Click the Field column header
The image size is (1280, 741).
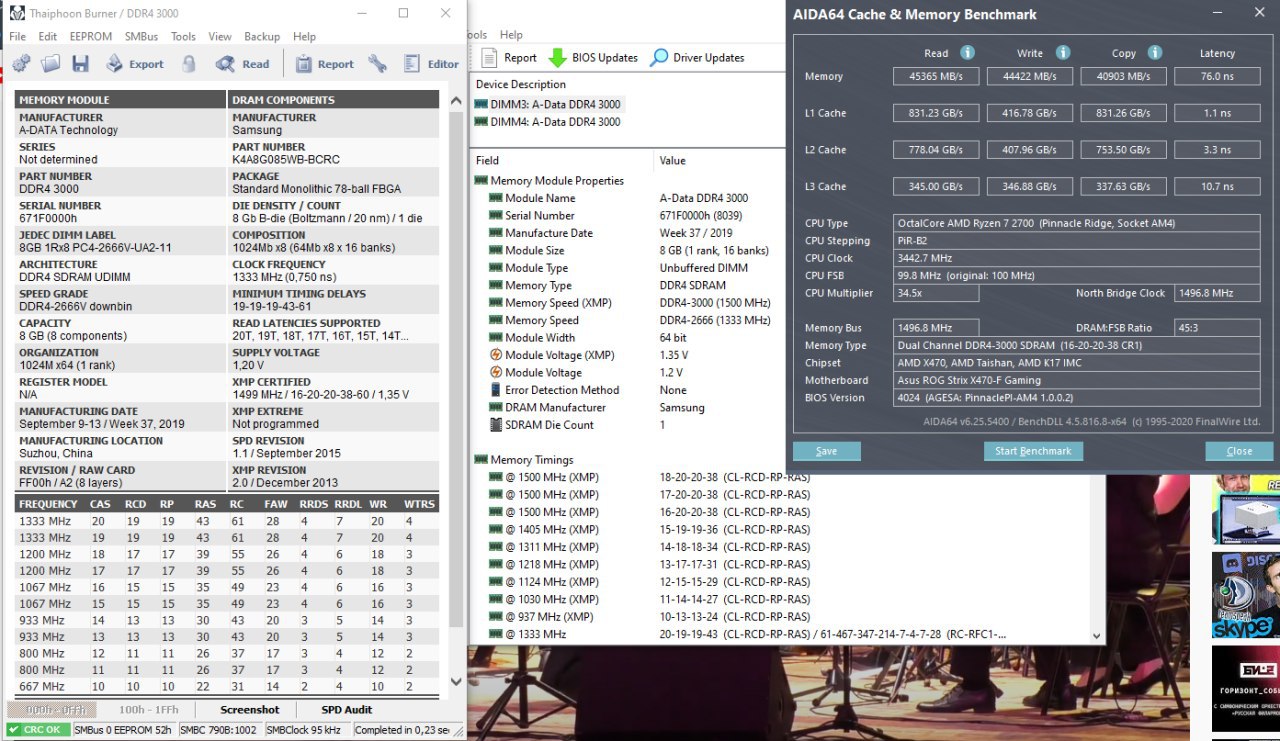(562, 160)
